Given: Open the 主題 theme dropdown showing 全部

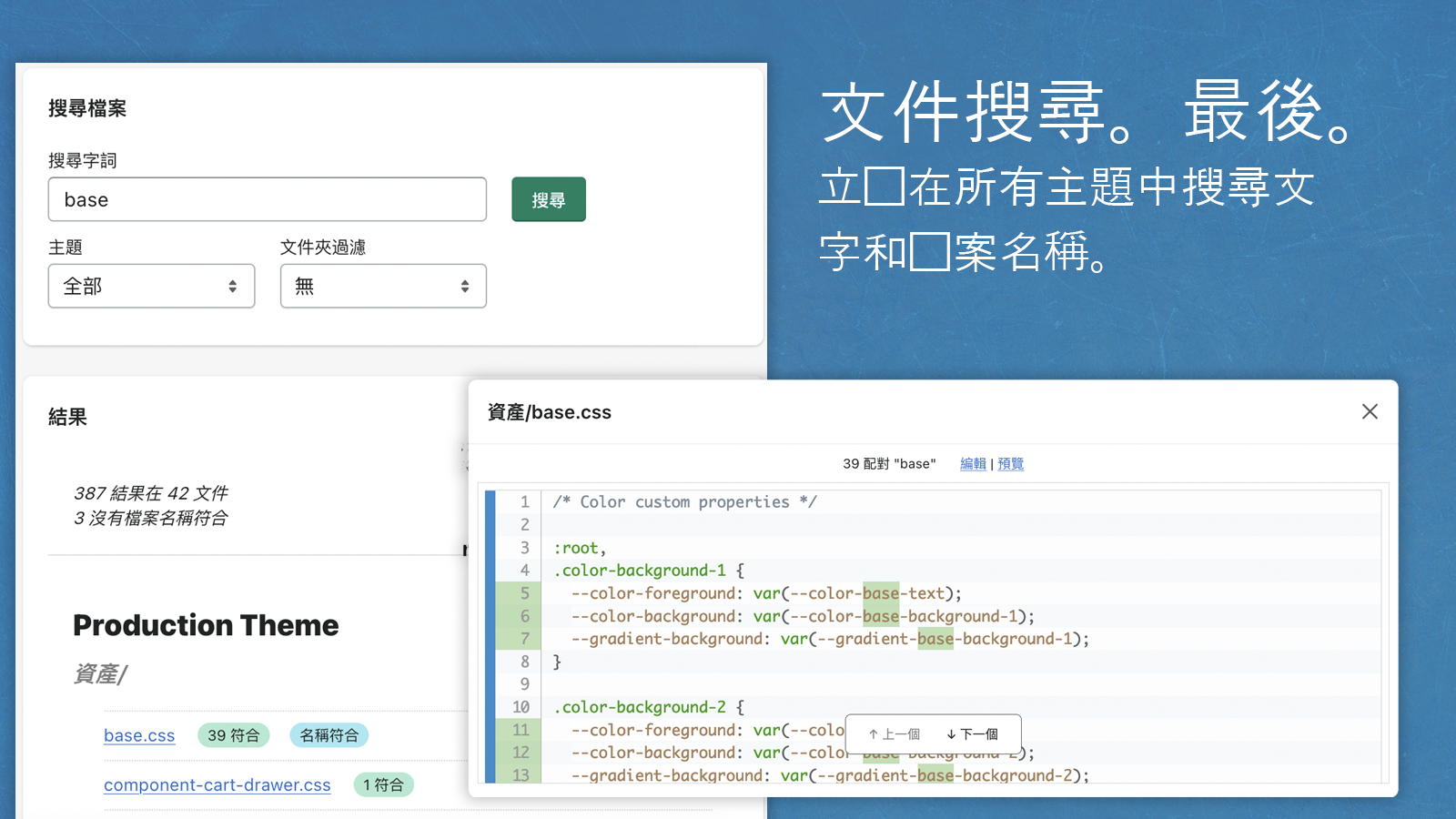Looking at the screenshot, I should [151, 286].
